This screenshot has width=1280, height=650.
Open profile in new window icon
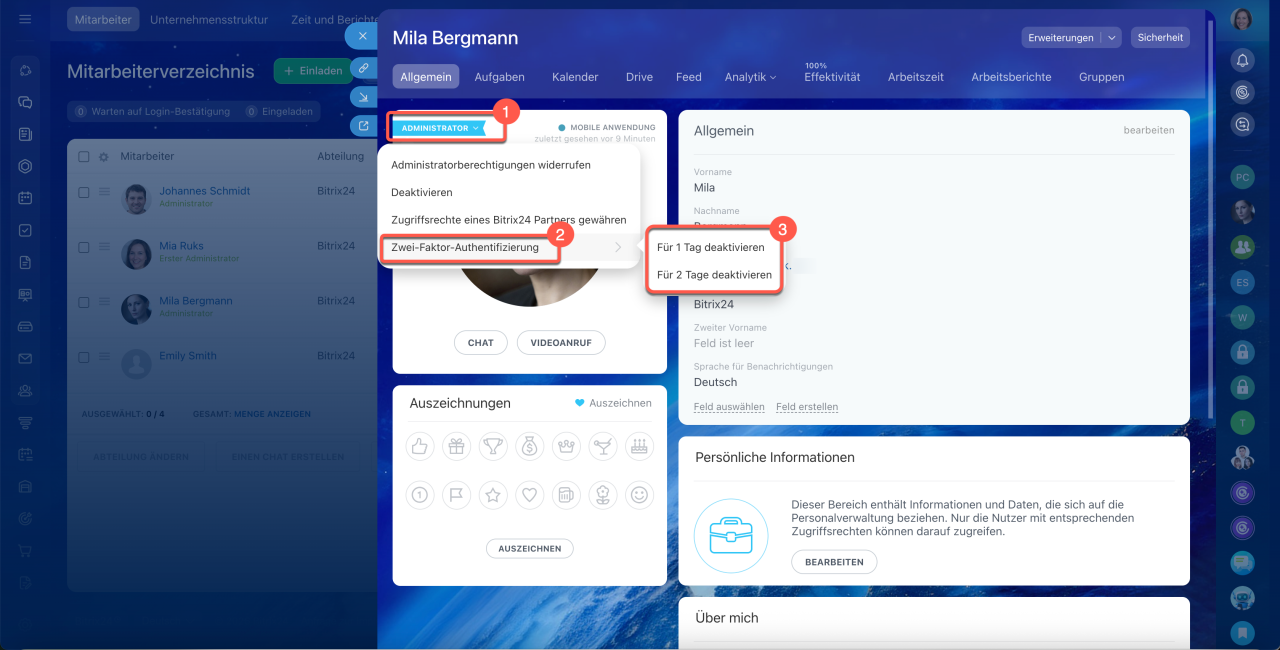click(x=363, y=126)
